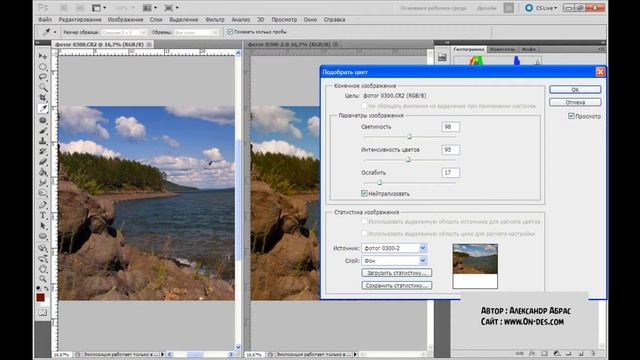Open the Редактирование menu
The width and height of the screenshot is (640, 360).
coord(80,20)
